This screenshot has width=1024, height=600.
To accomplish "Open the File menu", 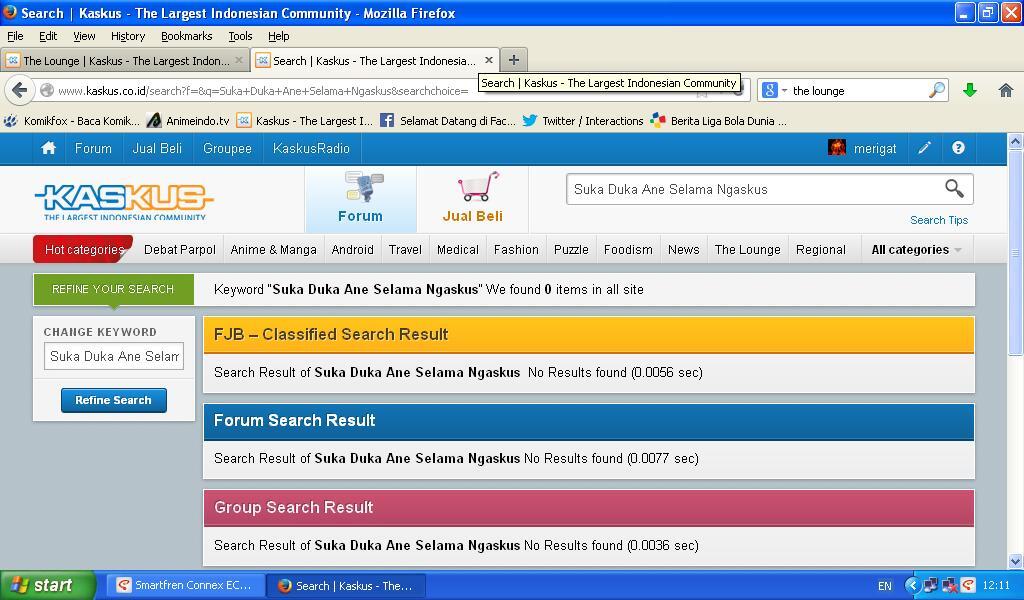I will point(15,36).
